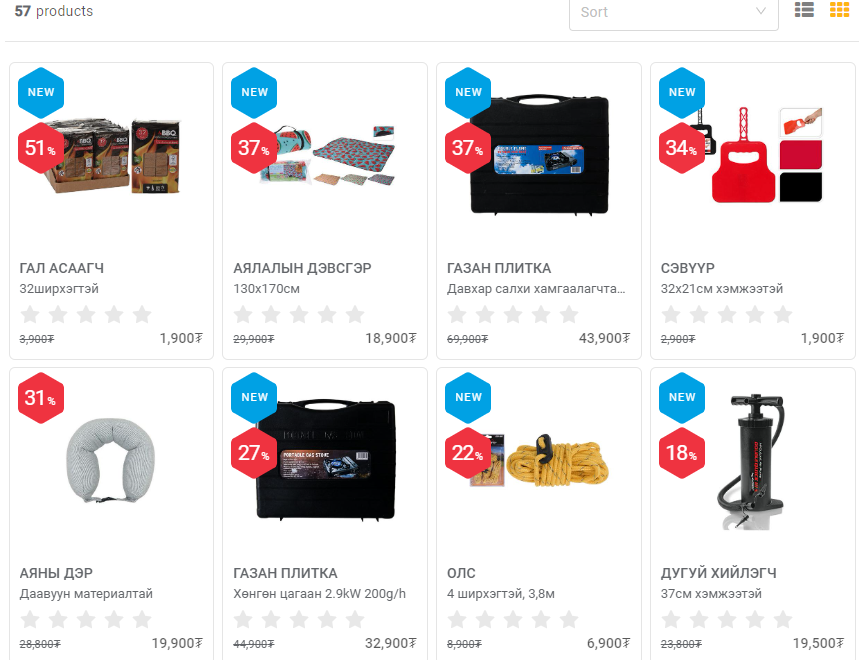Open the АЯЛАЛЫН ДЭВСГЭР product link
The image size is (859, 660).
tap(302, 268)
